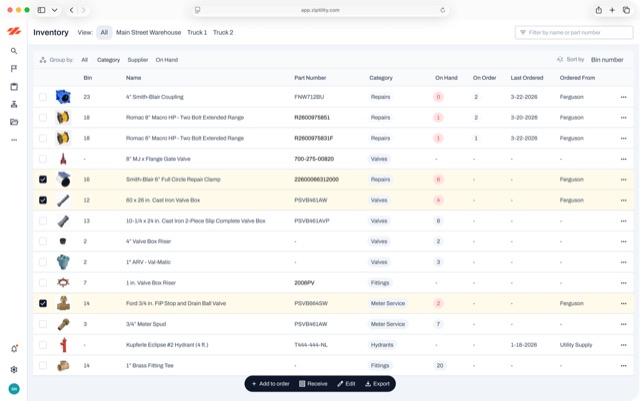Click part number 700-275-00820
This screenshot has height=401, width=640.
(x=314, y=159)
